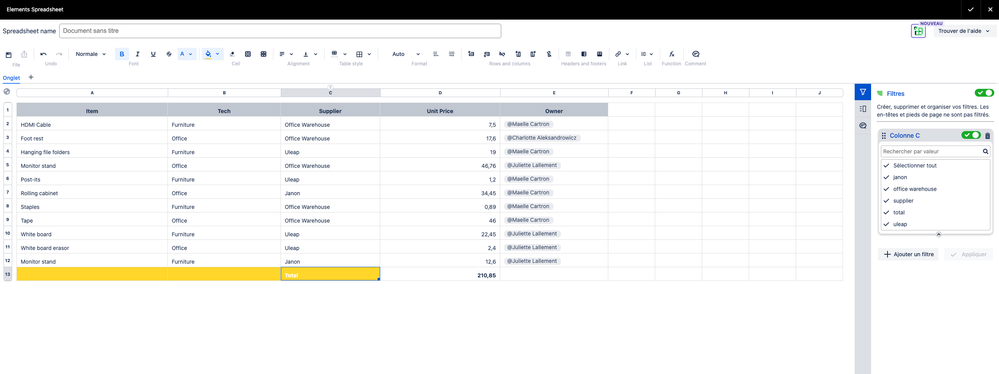This screenshot has height=374, width=999.
Task: Click the Undo arrow icon
Action: (x=43, y=54)
